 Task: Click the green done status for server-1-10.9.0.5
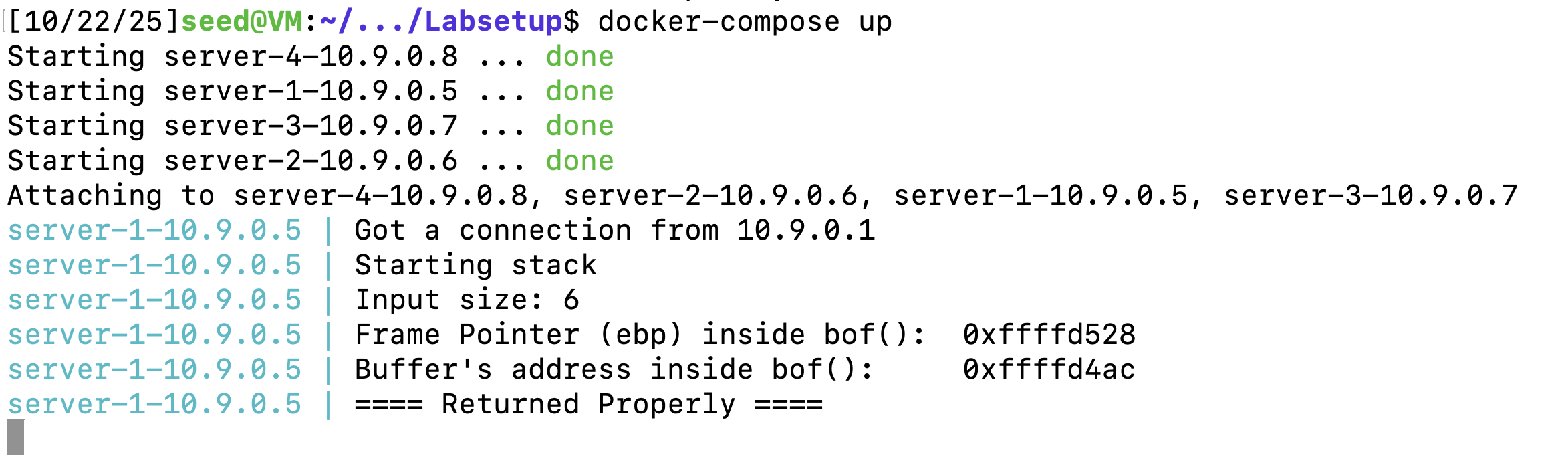579,92
